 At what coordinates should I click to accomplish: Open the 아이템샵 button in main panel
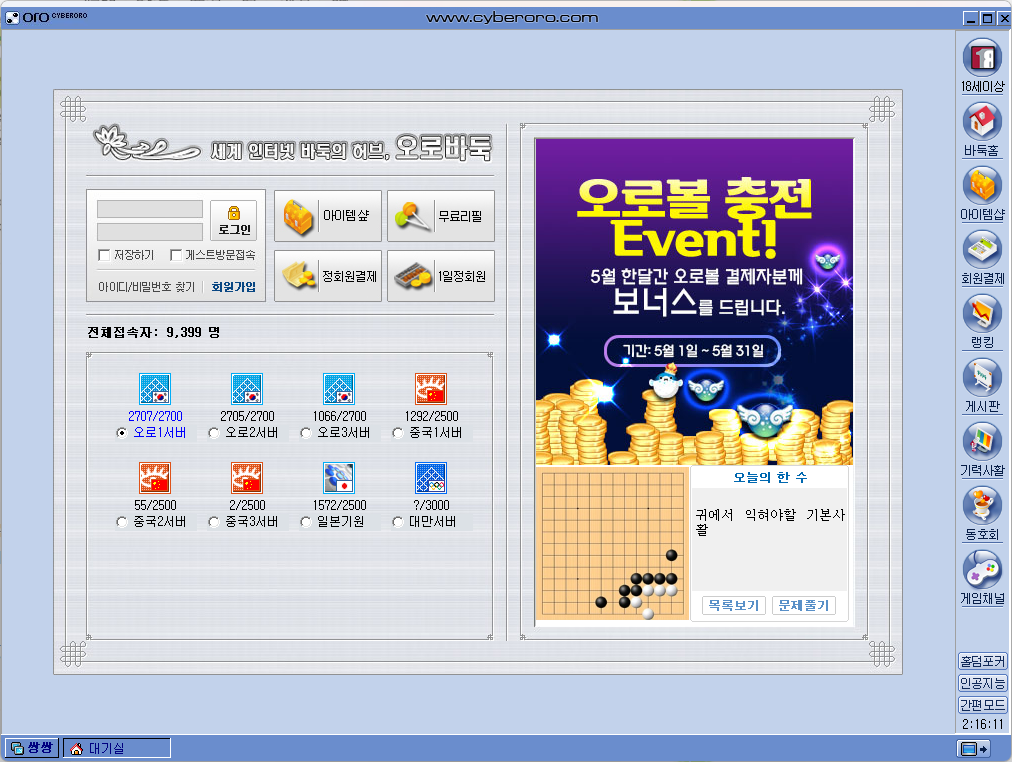coord(328,216)
